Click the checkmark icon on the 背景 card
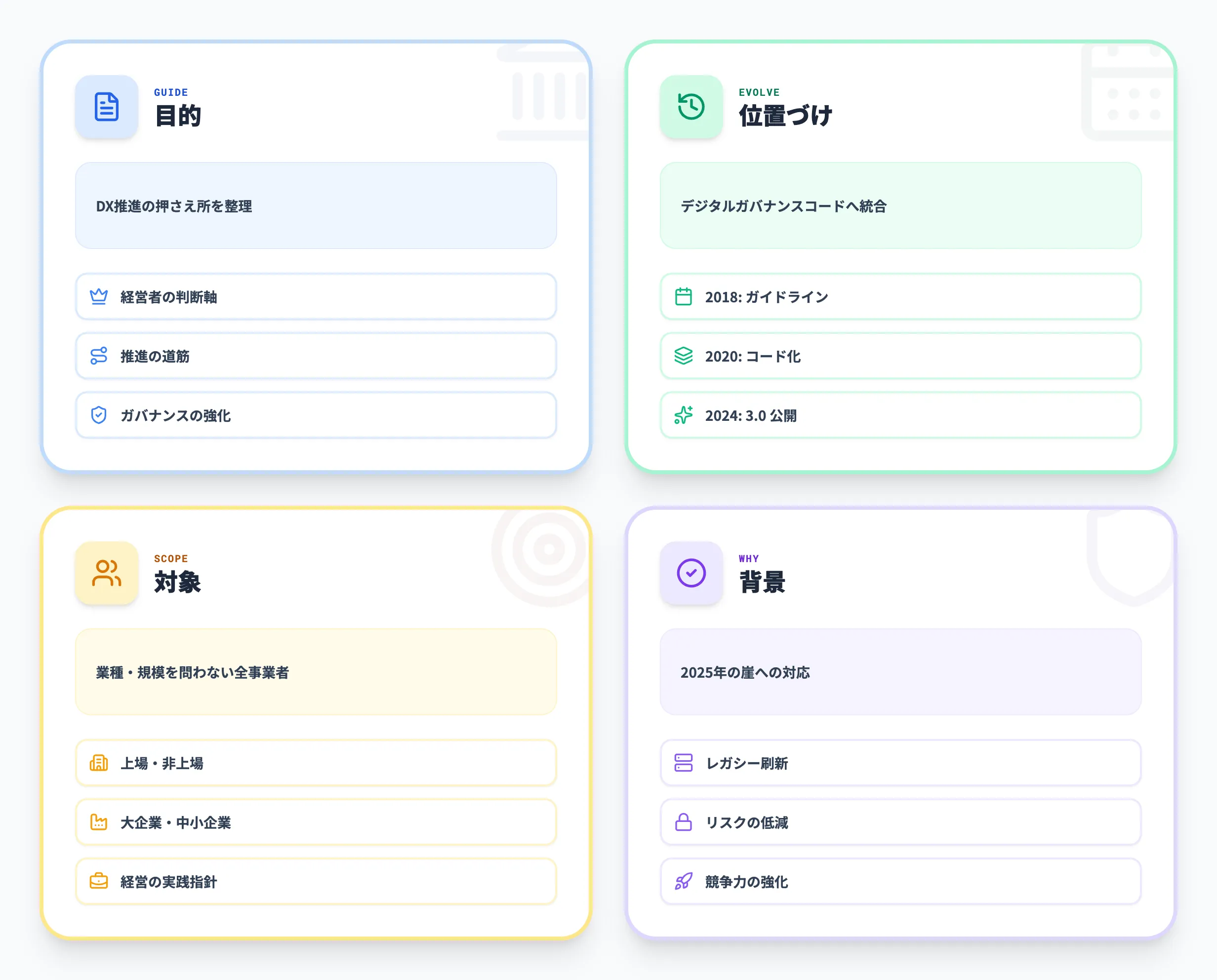1217x980 pixels. [691, 573]
